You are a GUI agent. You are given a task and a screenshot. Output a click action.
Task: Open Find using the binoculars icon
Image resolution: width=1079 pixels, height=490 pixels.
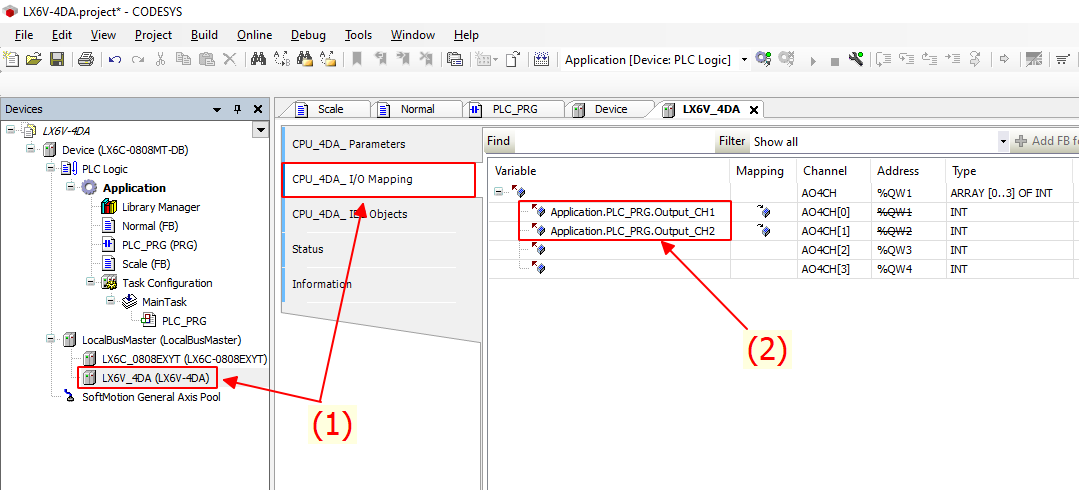tap(258, 60)
